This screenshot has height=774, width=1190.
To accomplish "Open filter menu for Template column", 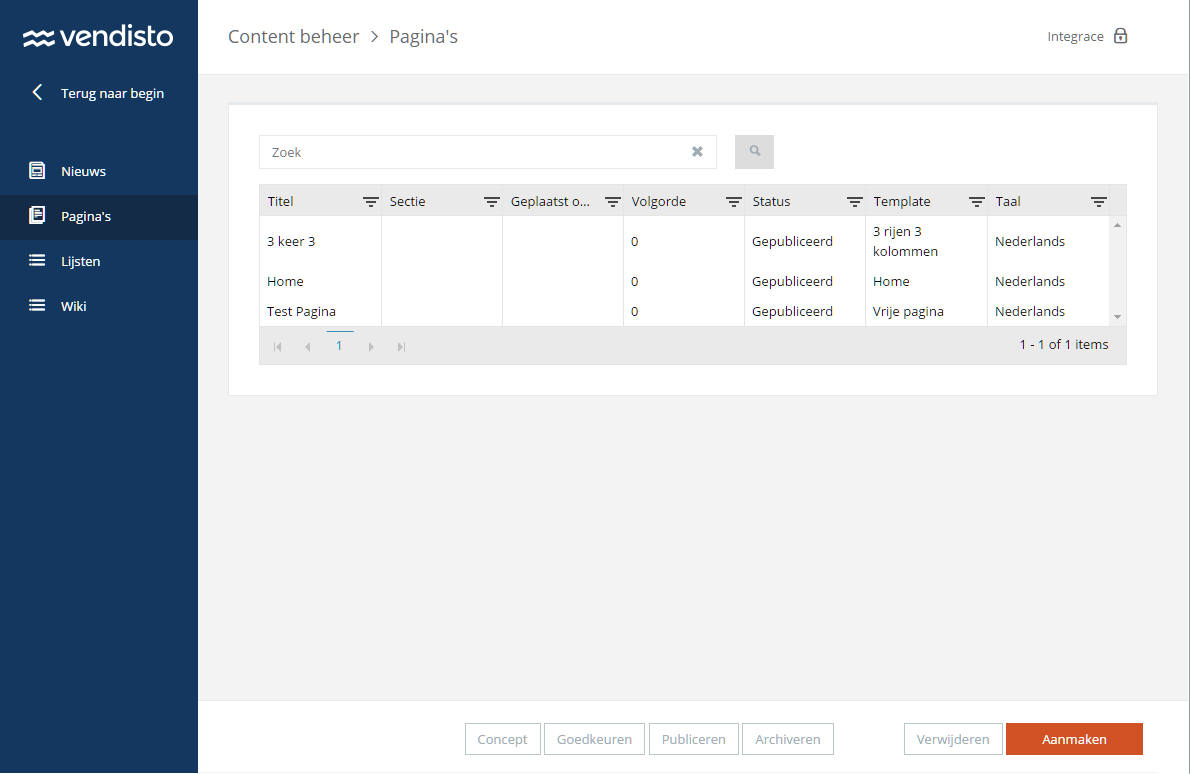I will pos(977,202).
